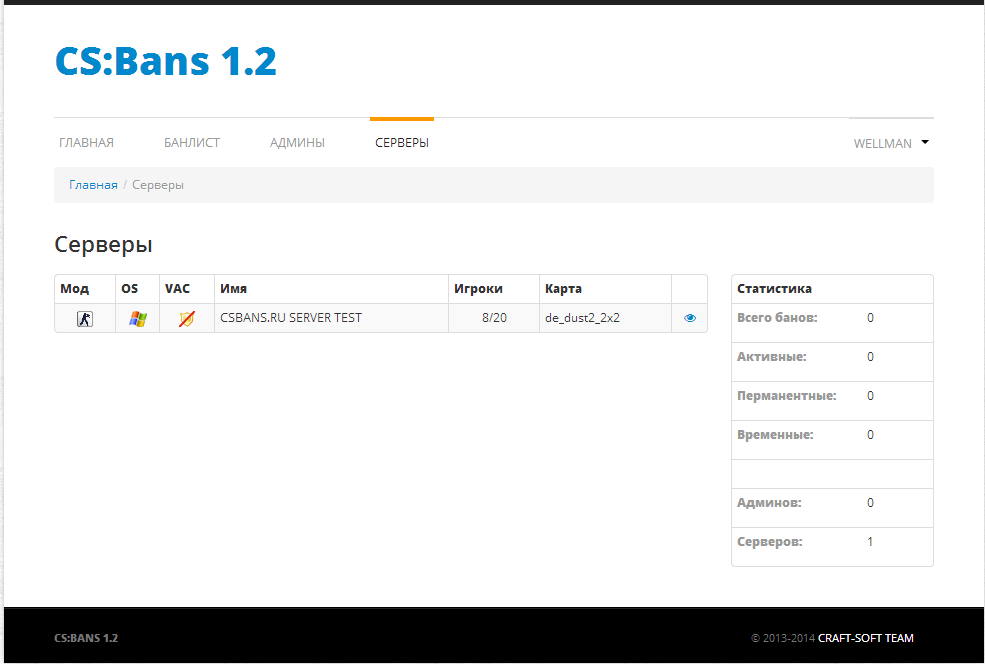Open the БАНЛИСТ menu tab
Viewport: 985px width, 664px height.
tap(192, 143)
